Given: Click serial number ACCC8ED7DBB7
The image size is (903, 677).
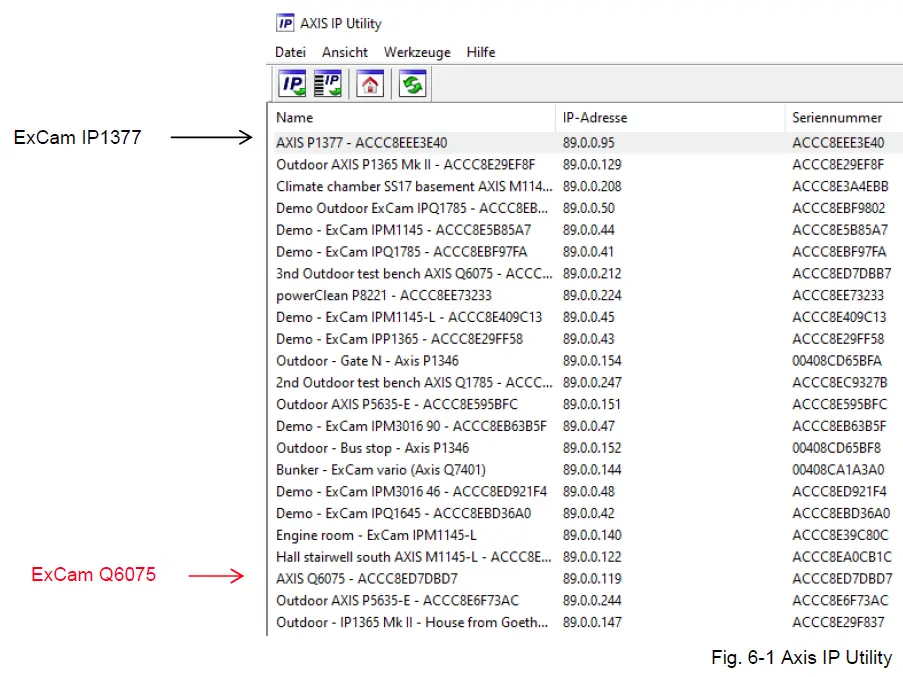Looking at the screenshot, I should 841,273.
